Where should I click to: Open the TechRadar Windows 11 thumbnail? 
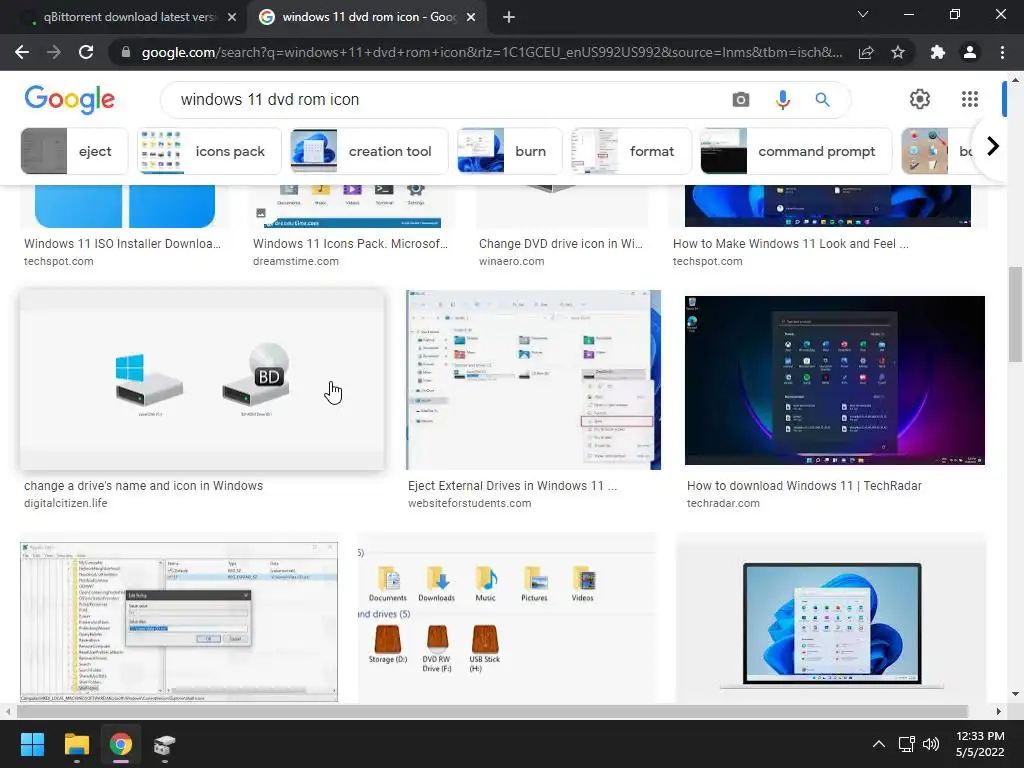[835, 380]
